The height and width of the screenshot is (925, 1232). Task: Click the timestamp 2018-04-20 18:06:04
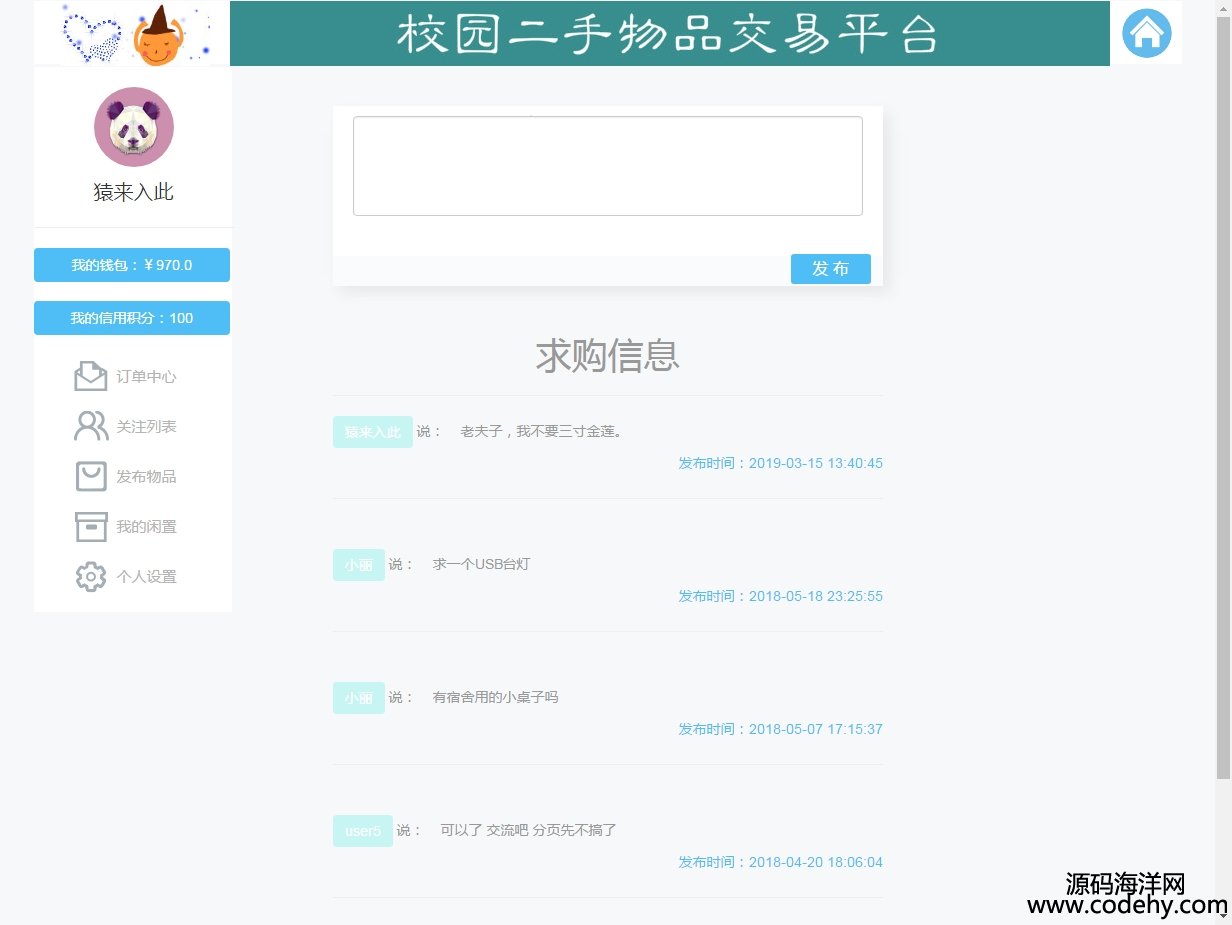point(816,862)
